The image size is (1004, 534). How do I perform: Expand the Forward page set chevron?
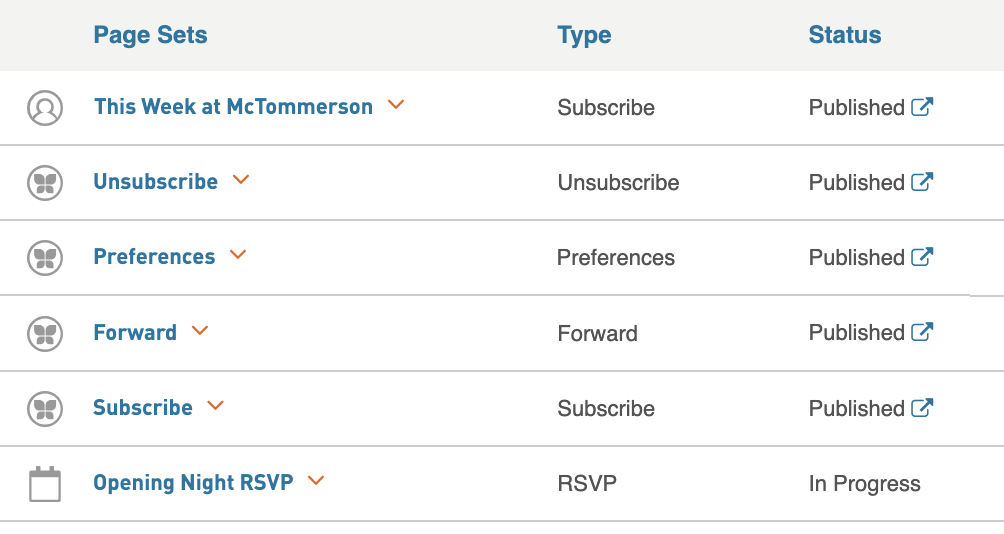click(200, 330)
